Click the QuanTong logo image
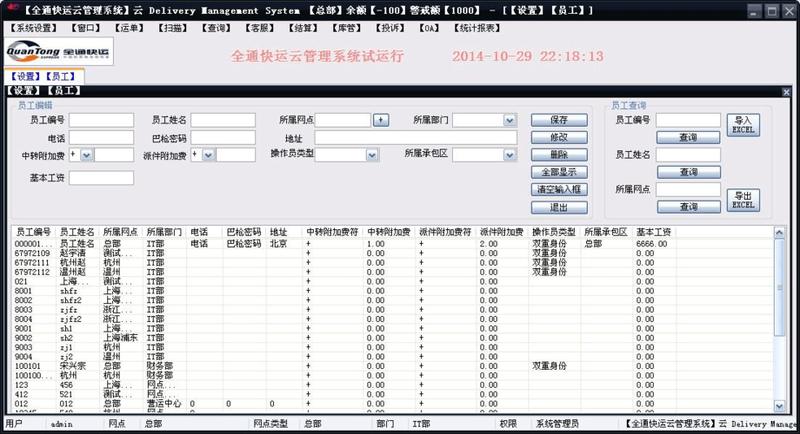This screenshot has height=434, width=800. 58,52
